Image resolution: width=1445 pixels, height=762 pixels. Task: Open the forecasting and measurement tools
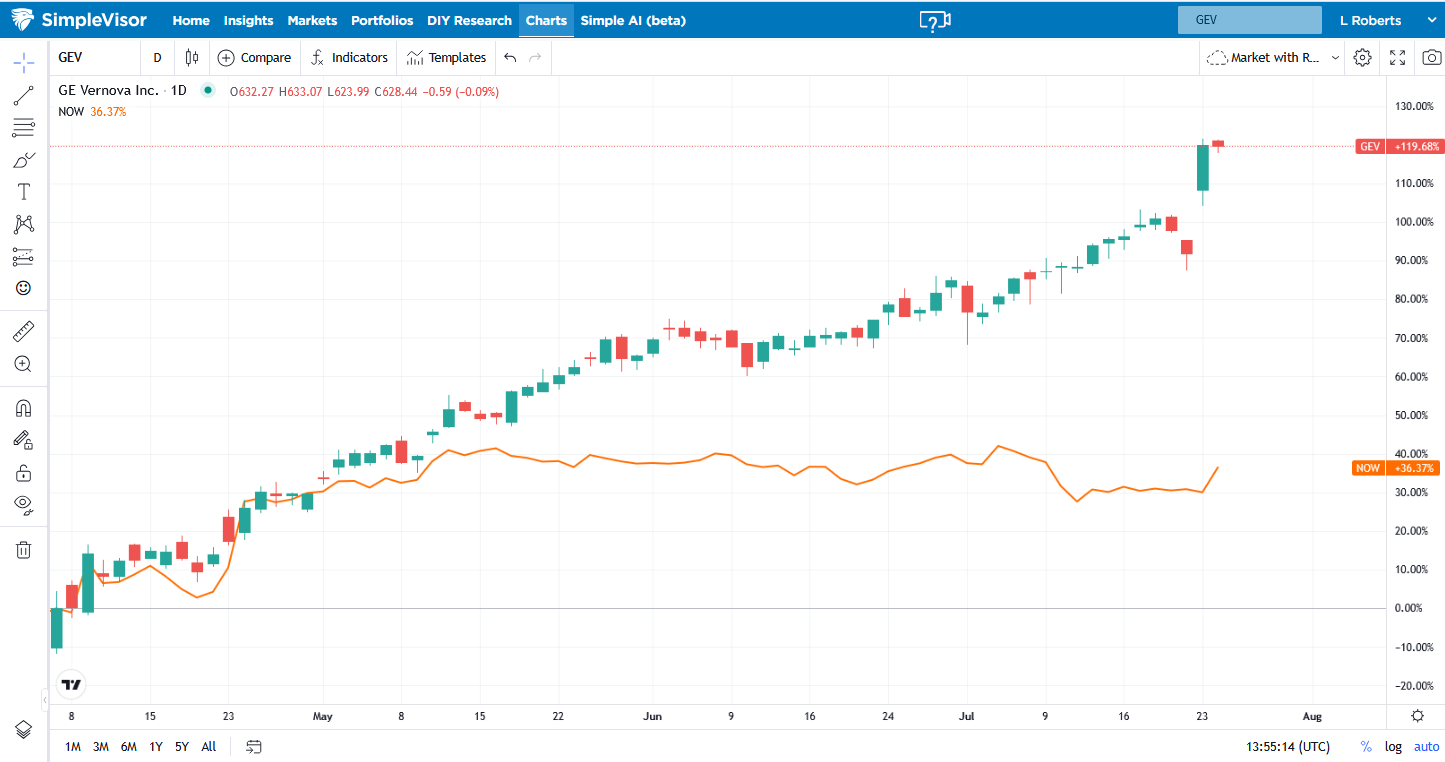click(x=23, y=256)
